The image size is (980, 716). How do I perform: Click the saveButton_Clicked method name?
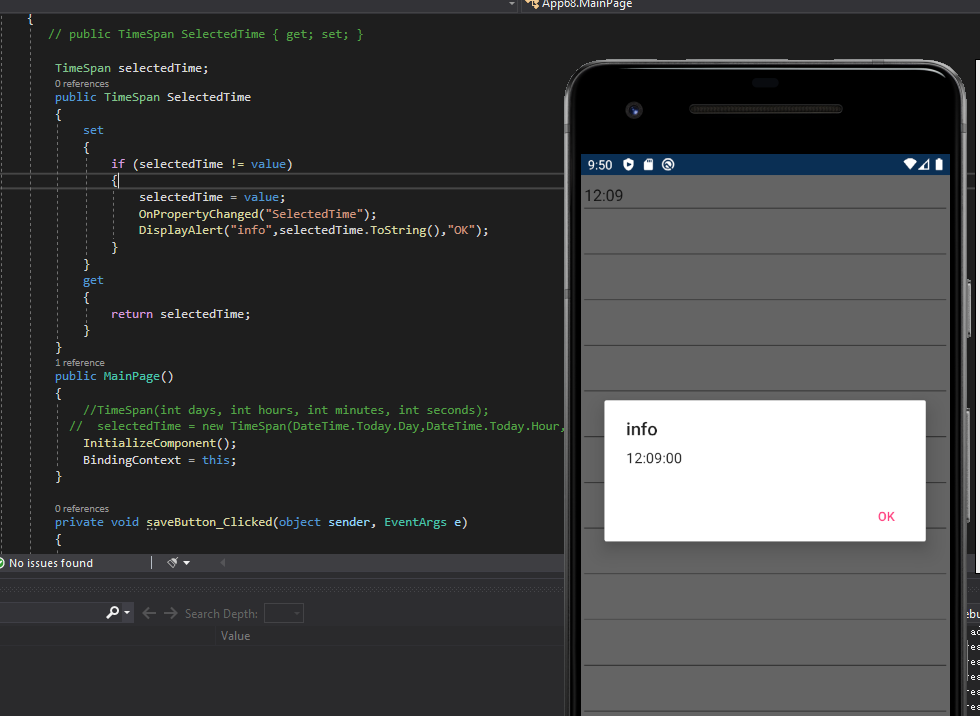(x=209, y=522)
